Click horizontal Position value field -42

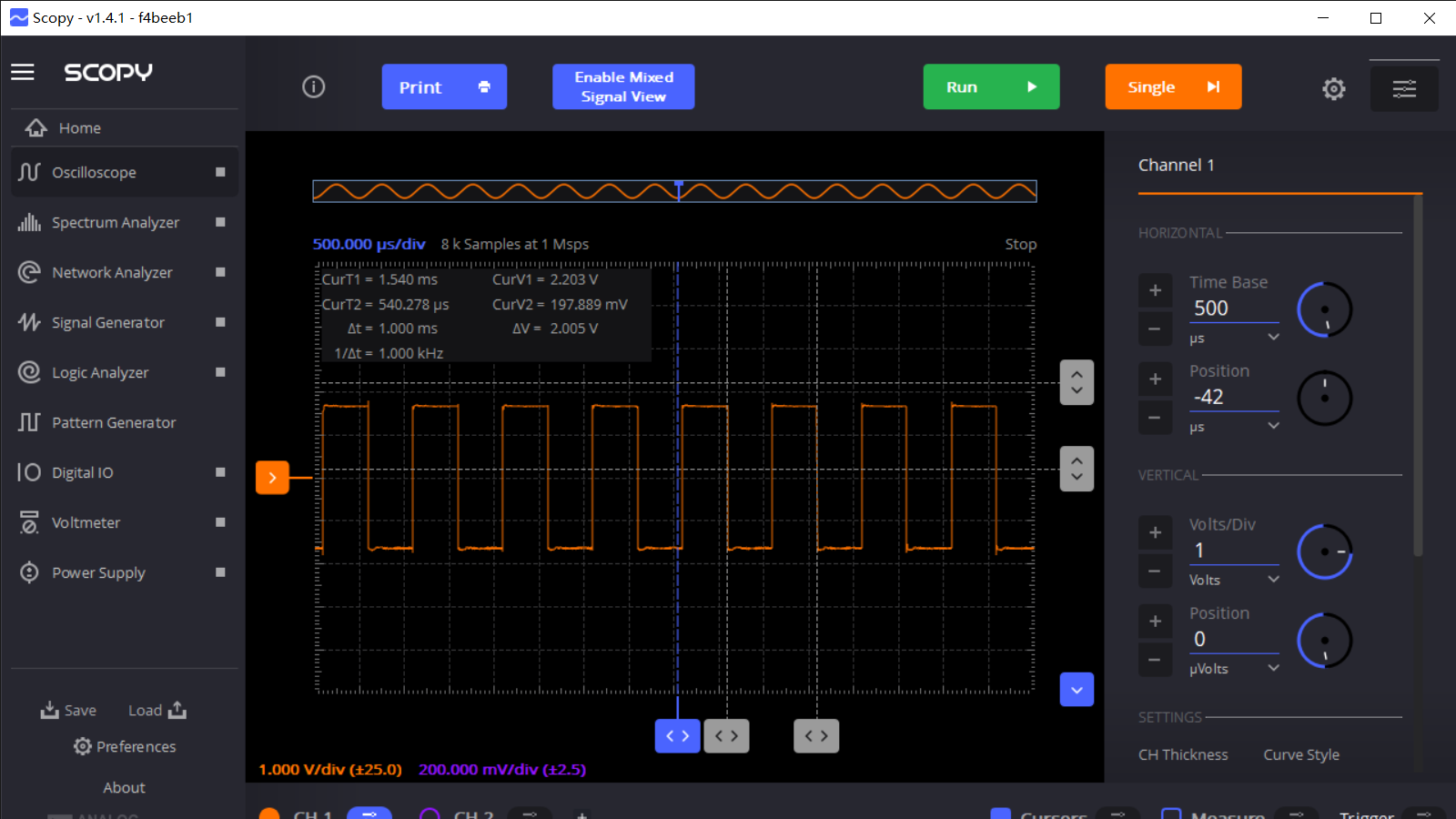click(1234, 397)
